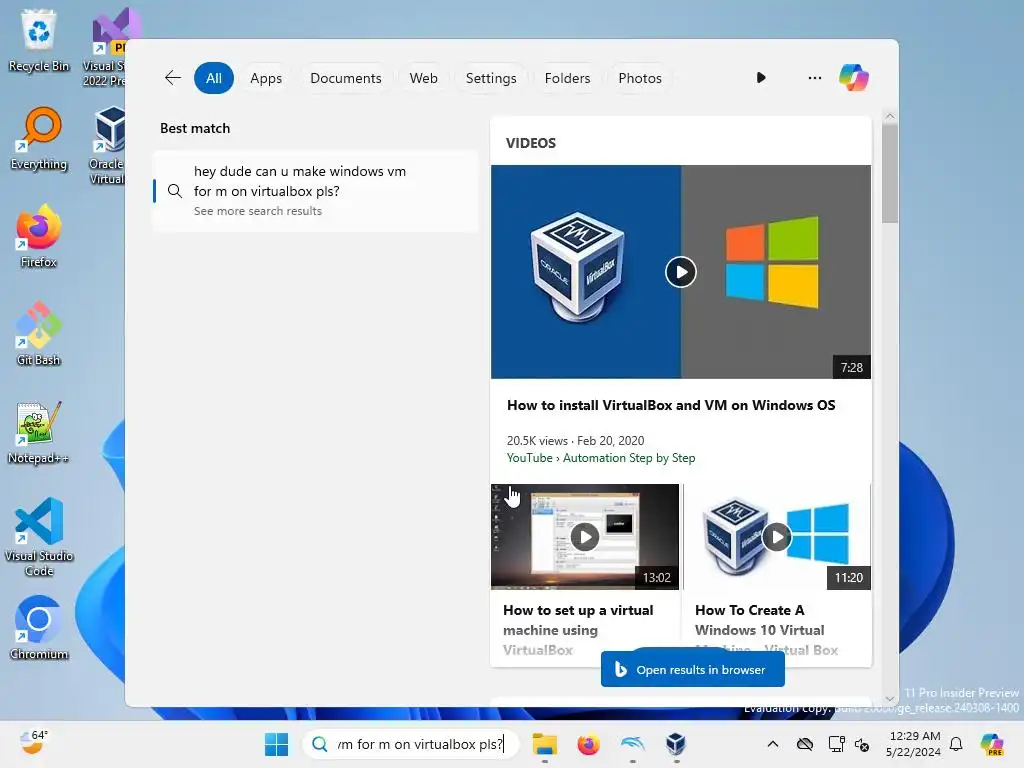Image resolution: width=1024 pixels, height=768 pixels.
Task: Open 'How to install VirtualBox and VM on Windows OS'
Action: (671, 405)
